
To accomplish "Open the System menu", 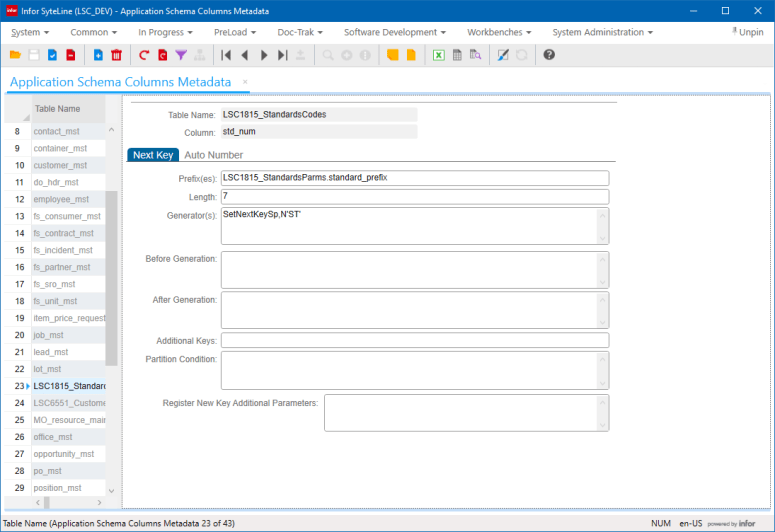I will (30, 32).
